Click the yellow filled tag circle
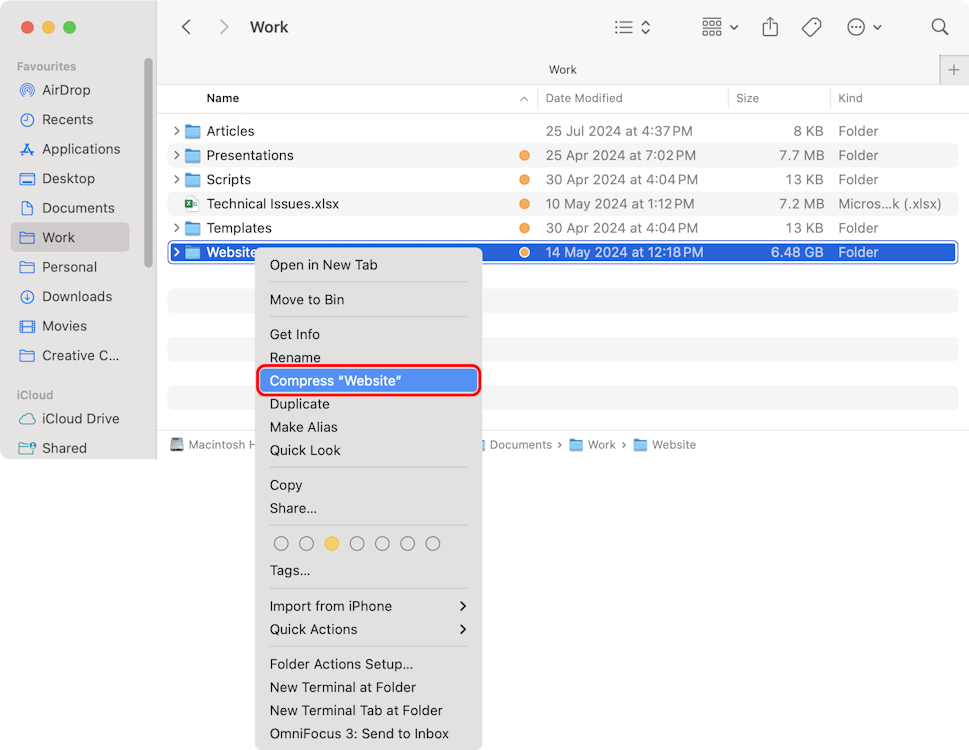969x750 pixels. click(332, 544)
